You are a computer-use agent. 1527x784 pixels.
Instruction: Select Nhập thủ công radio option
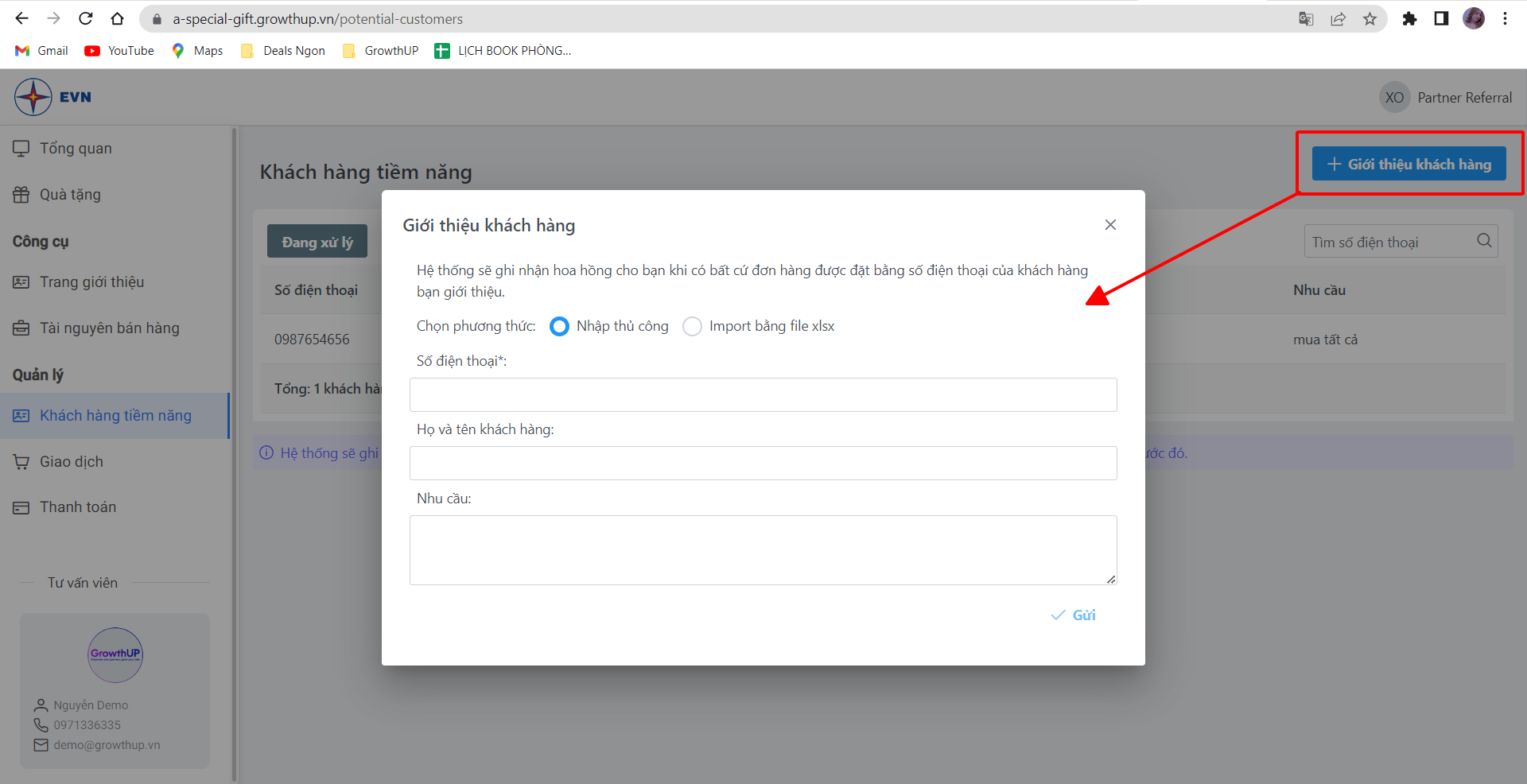point(560,327)
